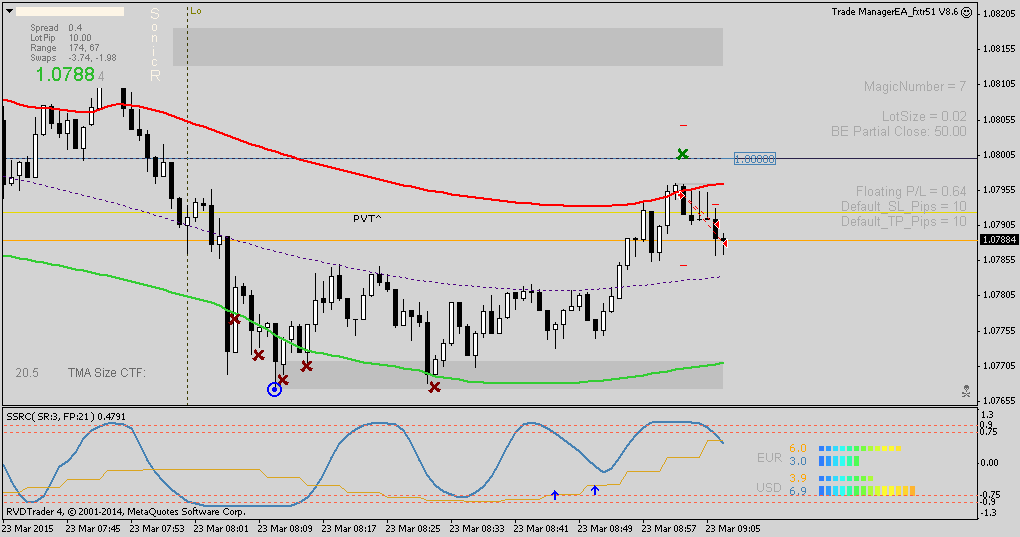Click the Default_TP_Pips = 10 text

click(x=904, y=221)
